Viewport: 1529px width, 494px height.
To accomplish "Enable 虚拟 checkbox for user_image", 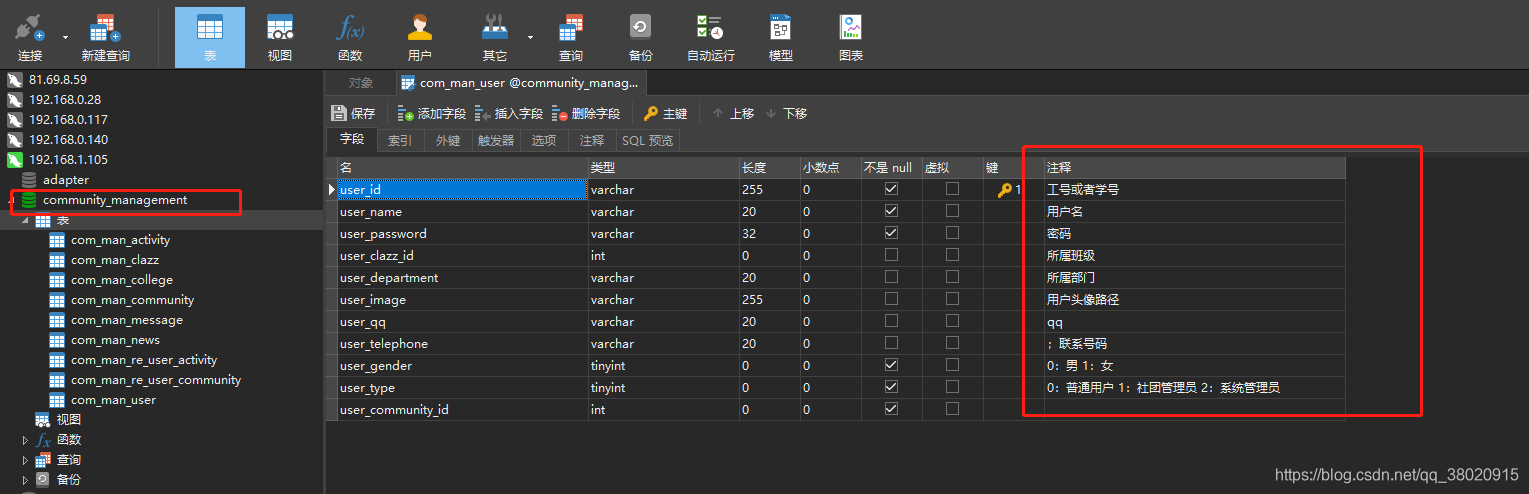I will point(952,299).
